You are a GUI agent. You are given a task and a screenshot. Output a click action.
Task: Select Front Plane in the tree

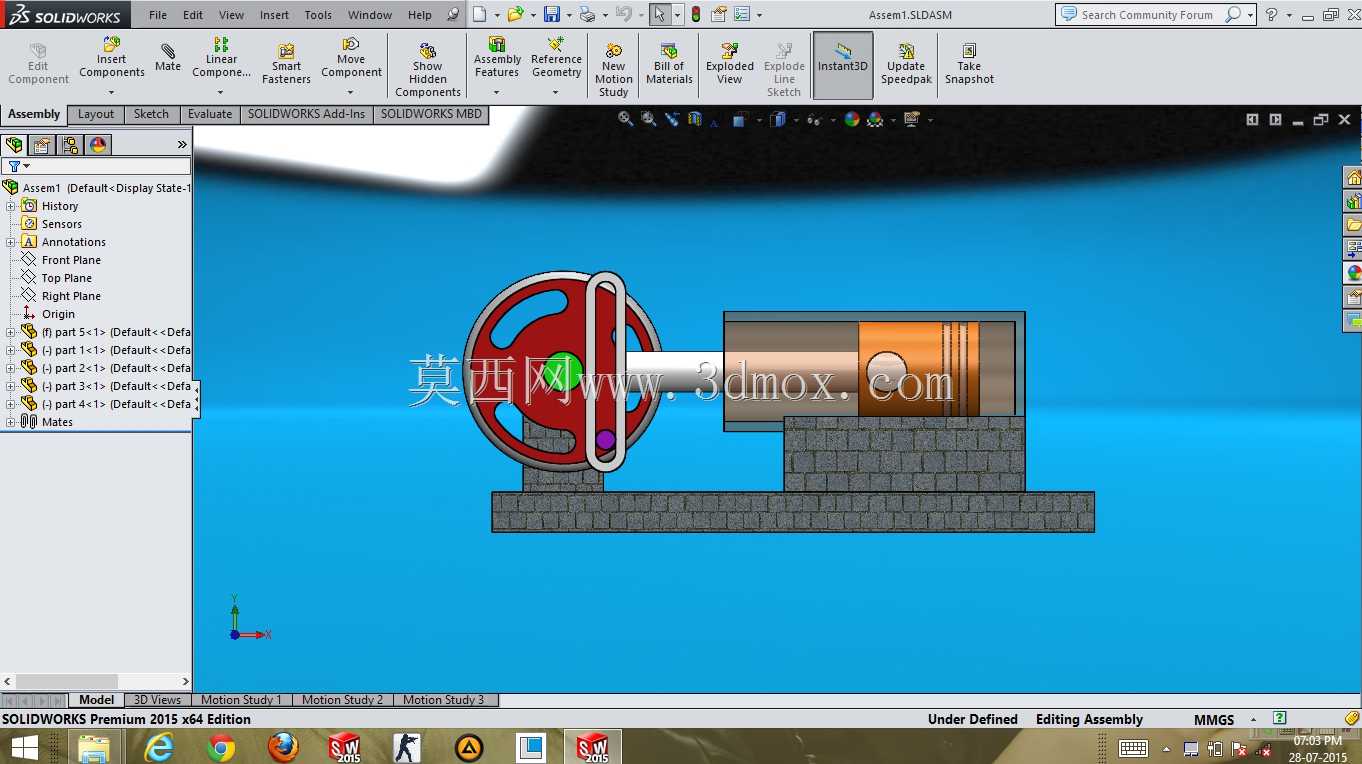71,260
